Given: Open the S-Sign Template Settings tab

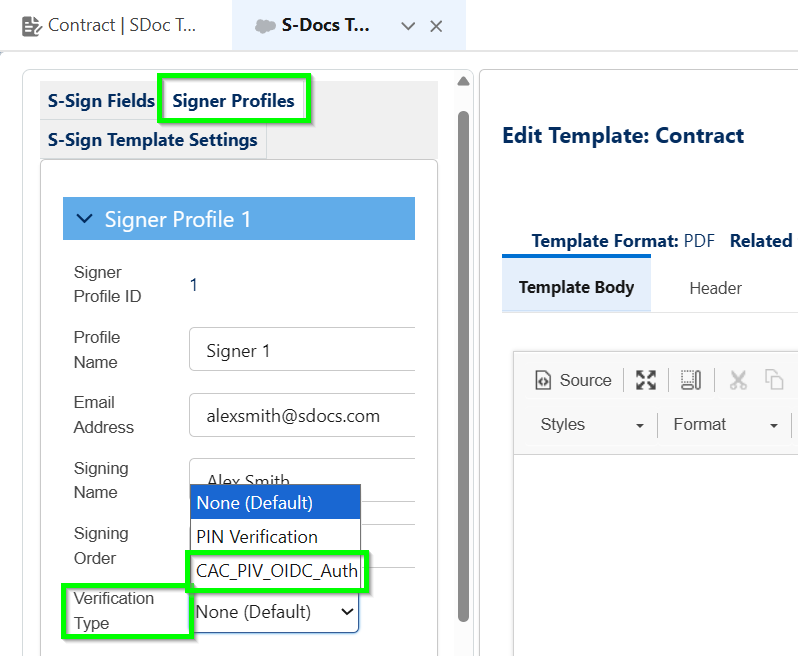Looking at the screenshot, I should (x=153, y=140).
